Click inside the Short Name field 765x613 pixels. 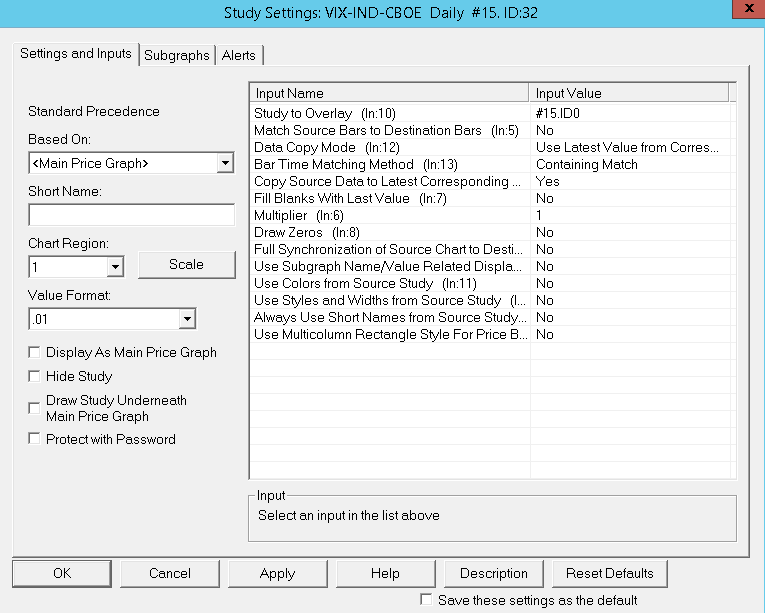click(130, 215)
